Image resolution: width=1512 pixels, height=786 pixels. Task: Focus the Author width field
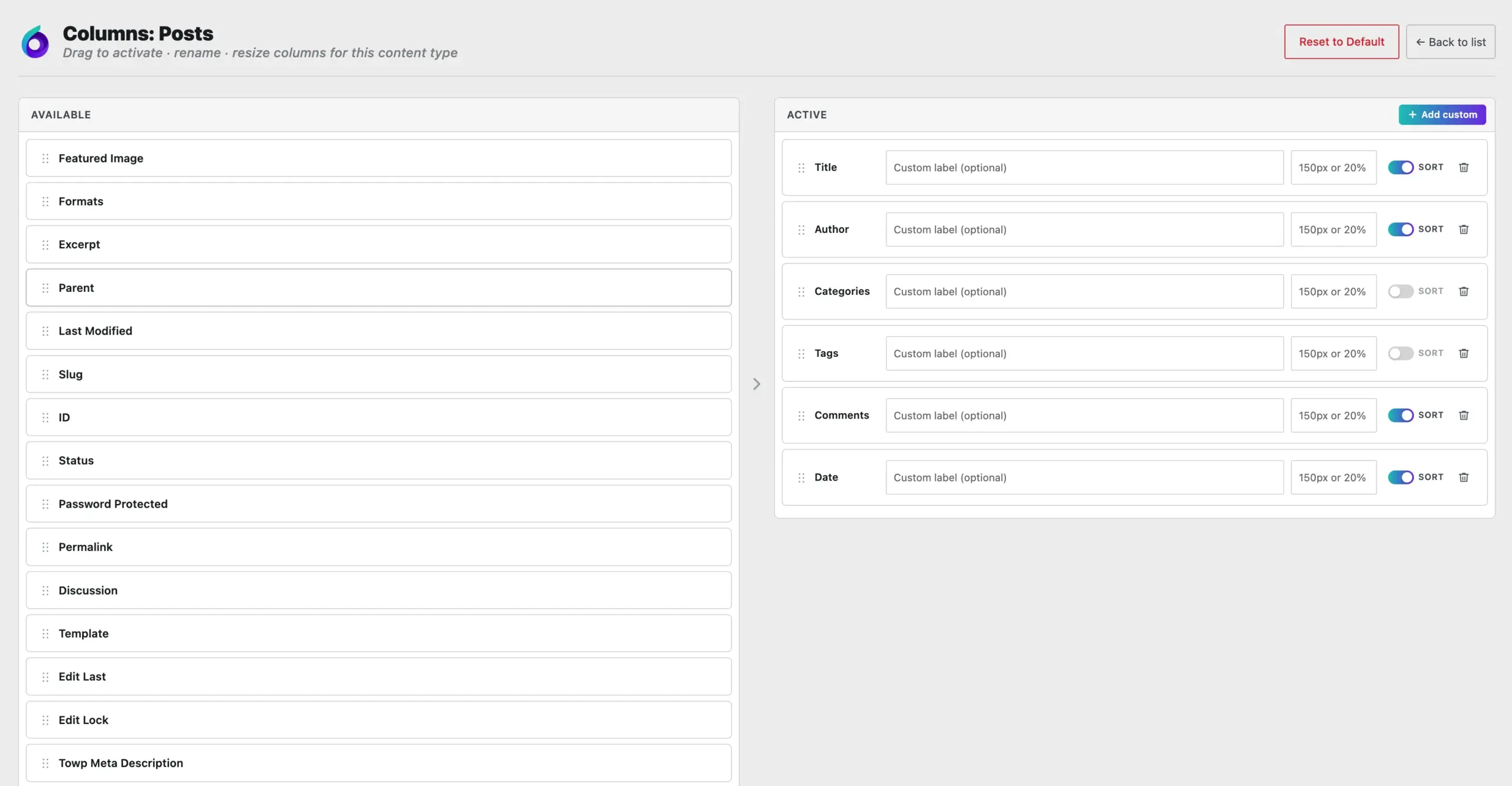pos(1334,229)
